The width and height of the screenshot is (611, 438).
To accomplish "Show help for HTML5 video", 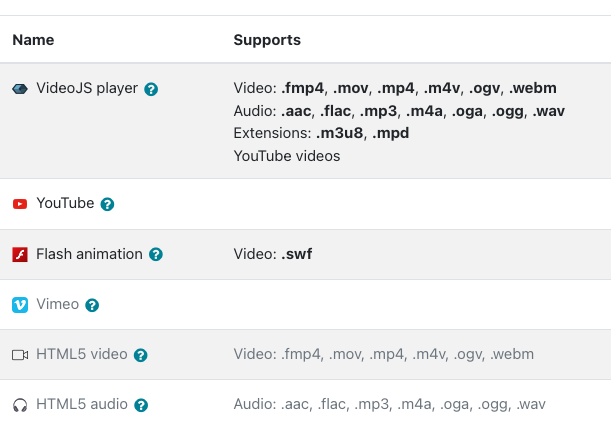I will (x=141, y=355).
